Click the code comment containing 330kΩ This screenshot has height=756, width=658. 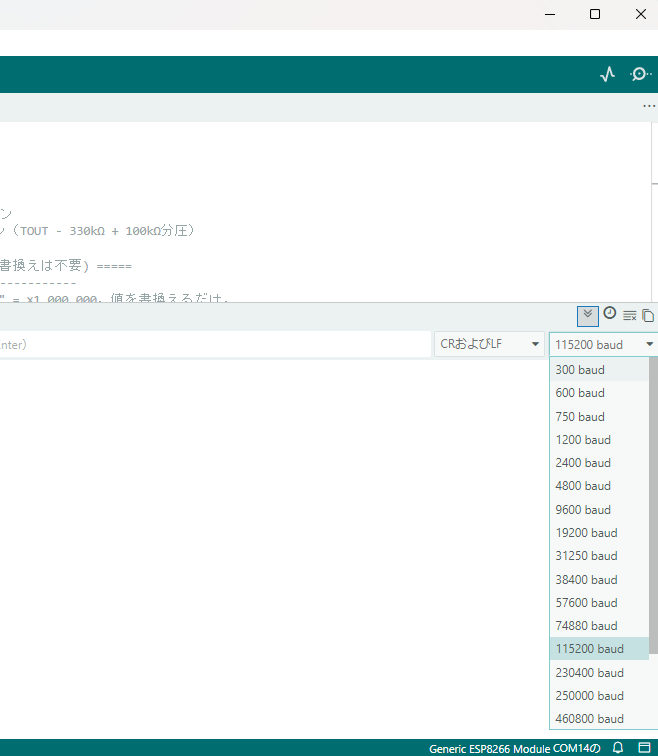[97, 231]
